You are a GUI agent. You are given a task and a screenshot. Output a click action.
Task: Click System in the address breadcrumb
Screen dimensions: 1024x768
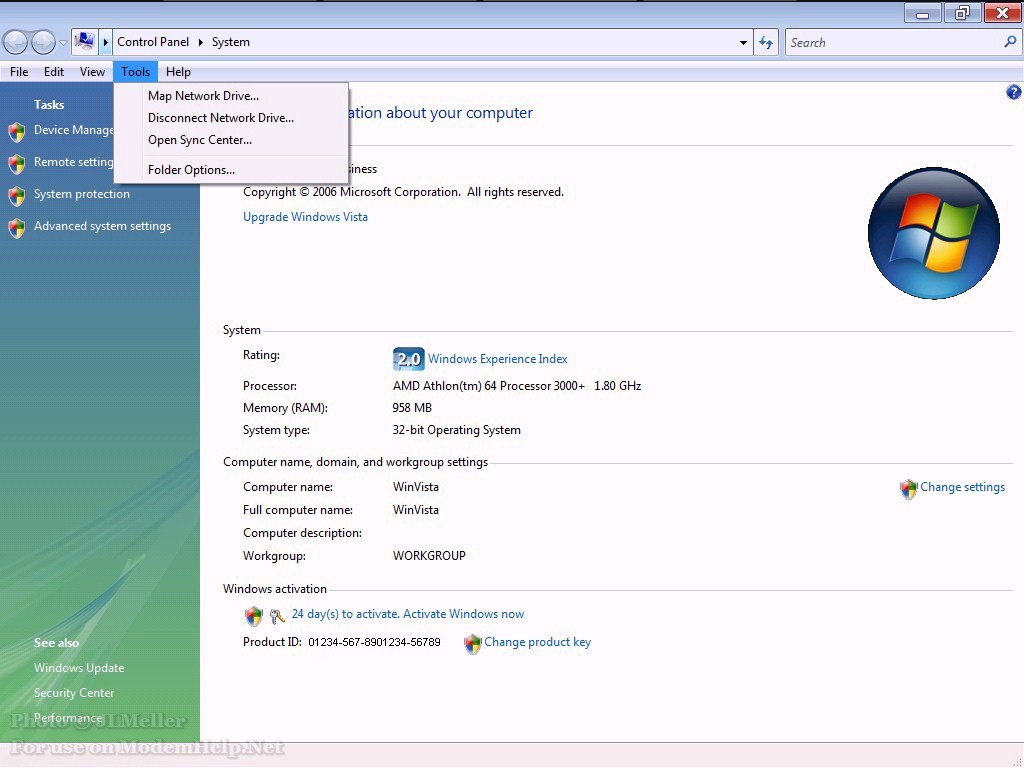(x=231, y=42)
